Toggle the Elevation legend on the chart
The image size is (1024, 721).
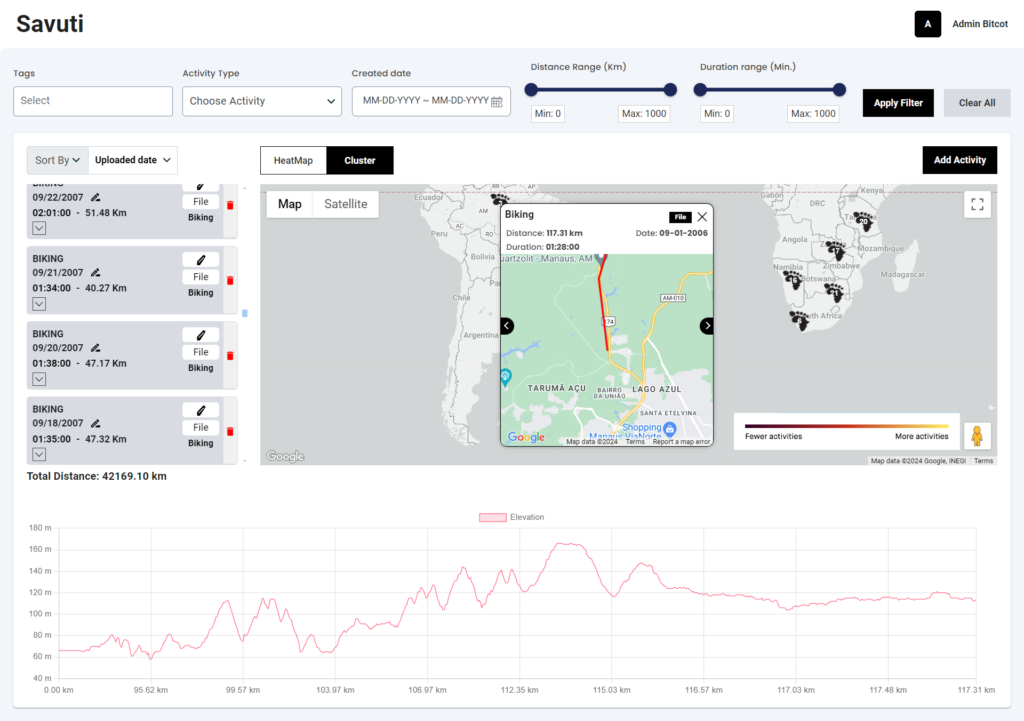point(511,517)
